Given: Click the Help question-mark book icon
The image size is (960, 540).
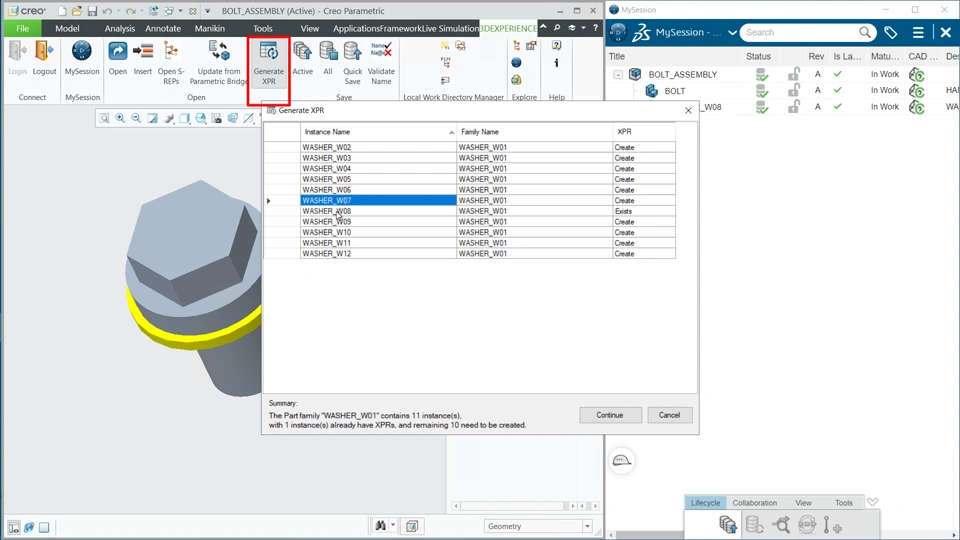Looking at the screenshot, I should click(x=556, y=45).
